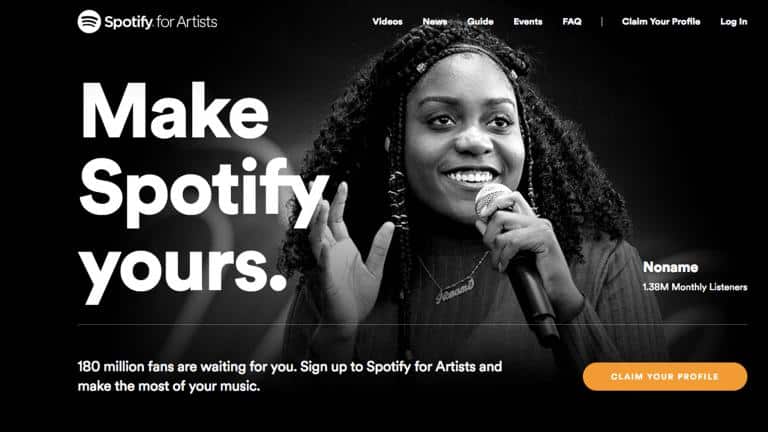Click the orange CLAIM YOUR PROFILE button
The image size is (768, 432).
tap(665, 377)
